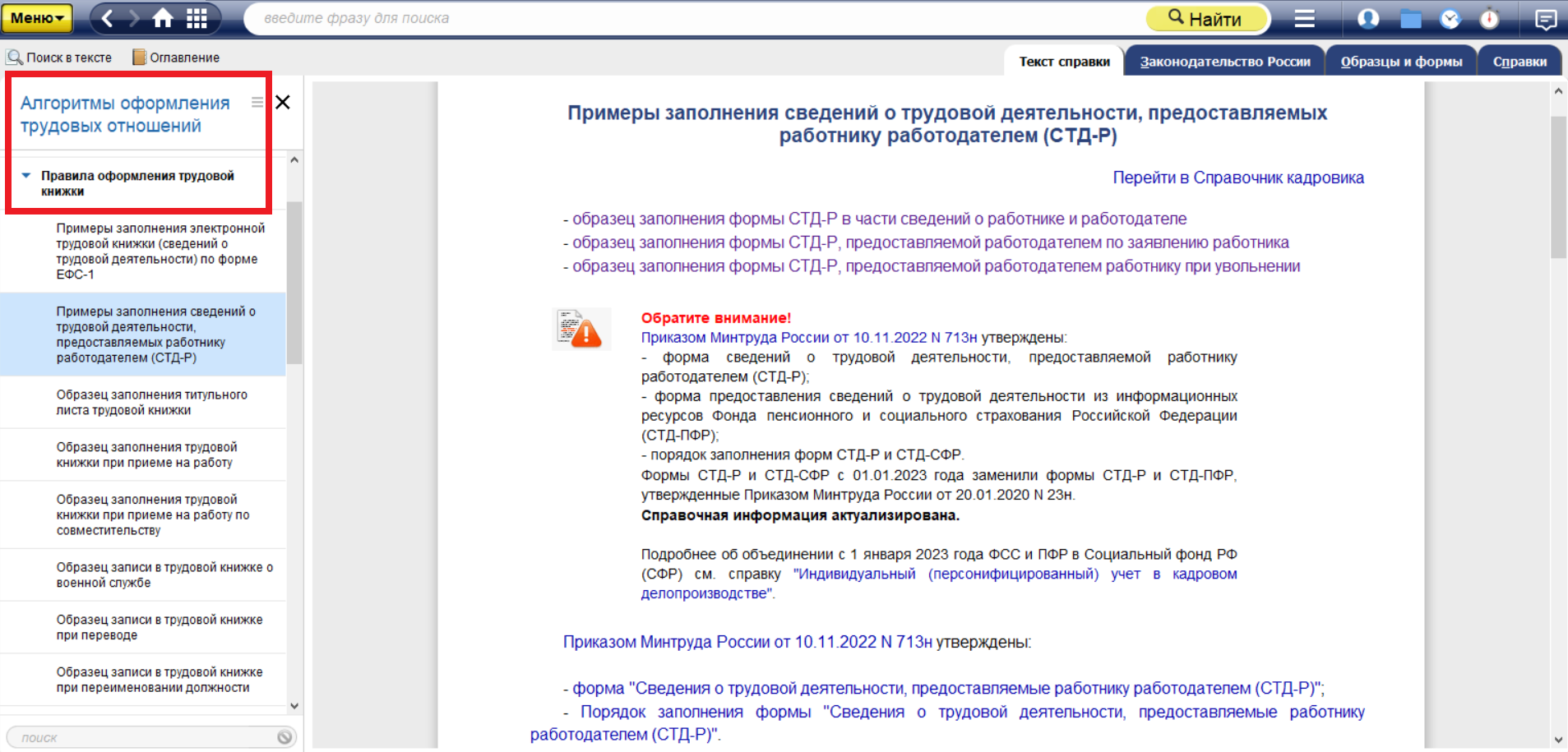Click the sidebar vertical scrollbar thumb

click(294, 282)
